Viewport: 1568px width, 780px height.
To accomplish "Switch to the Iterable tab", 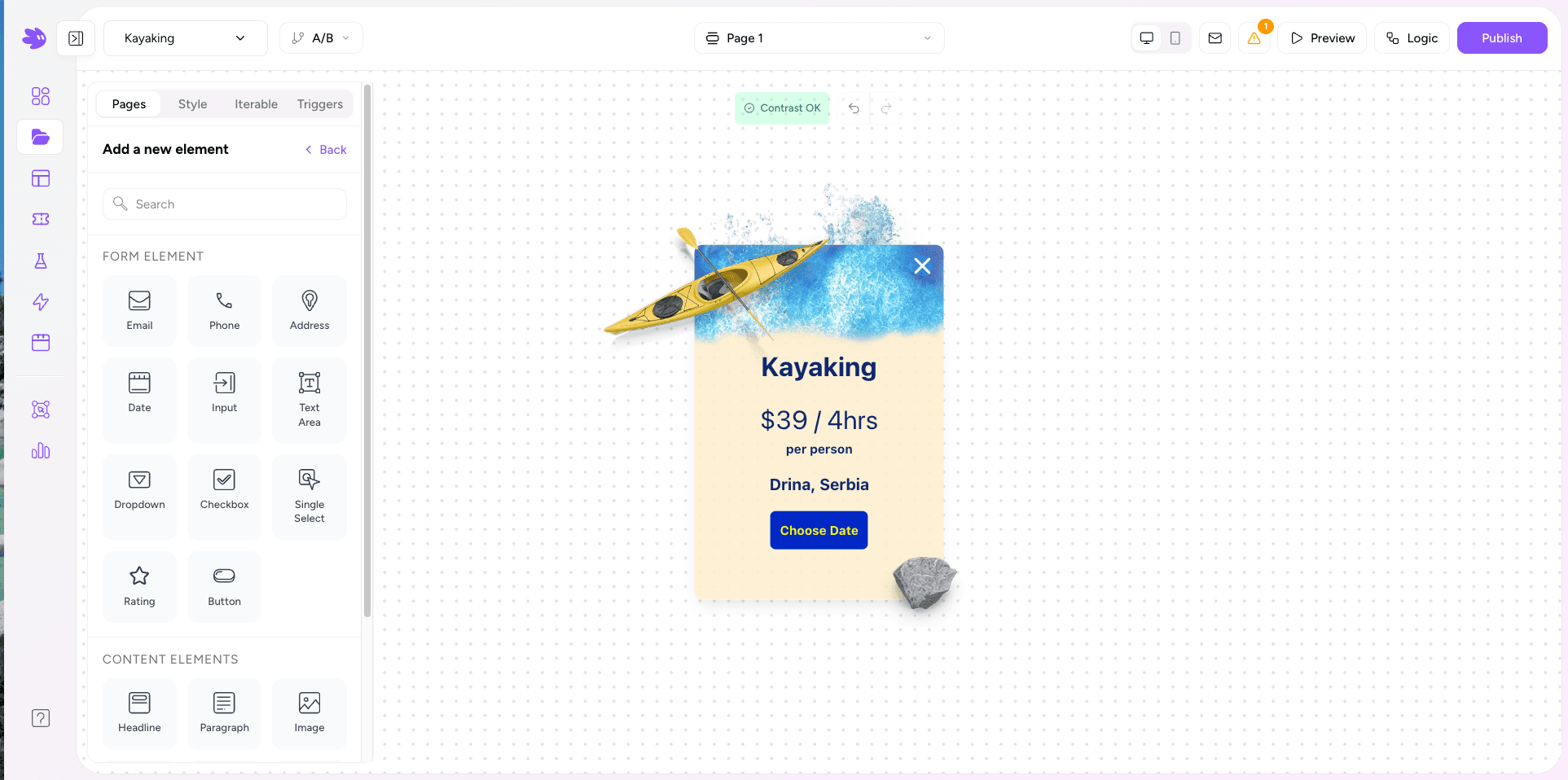I will pos(257,104).
